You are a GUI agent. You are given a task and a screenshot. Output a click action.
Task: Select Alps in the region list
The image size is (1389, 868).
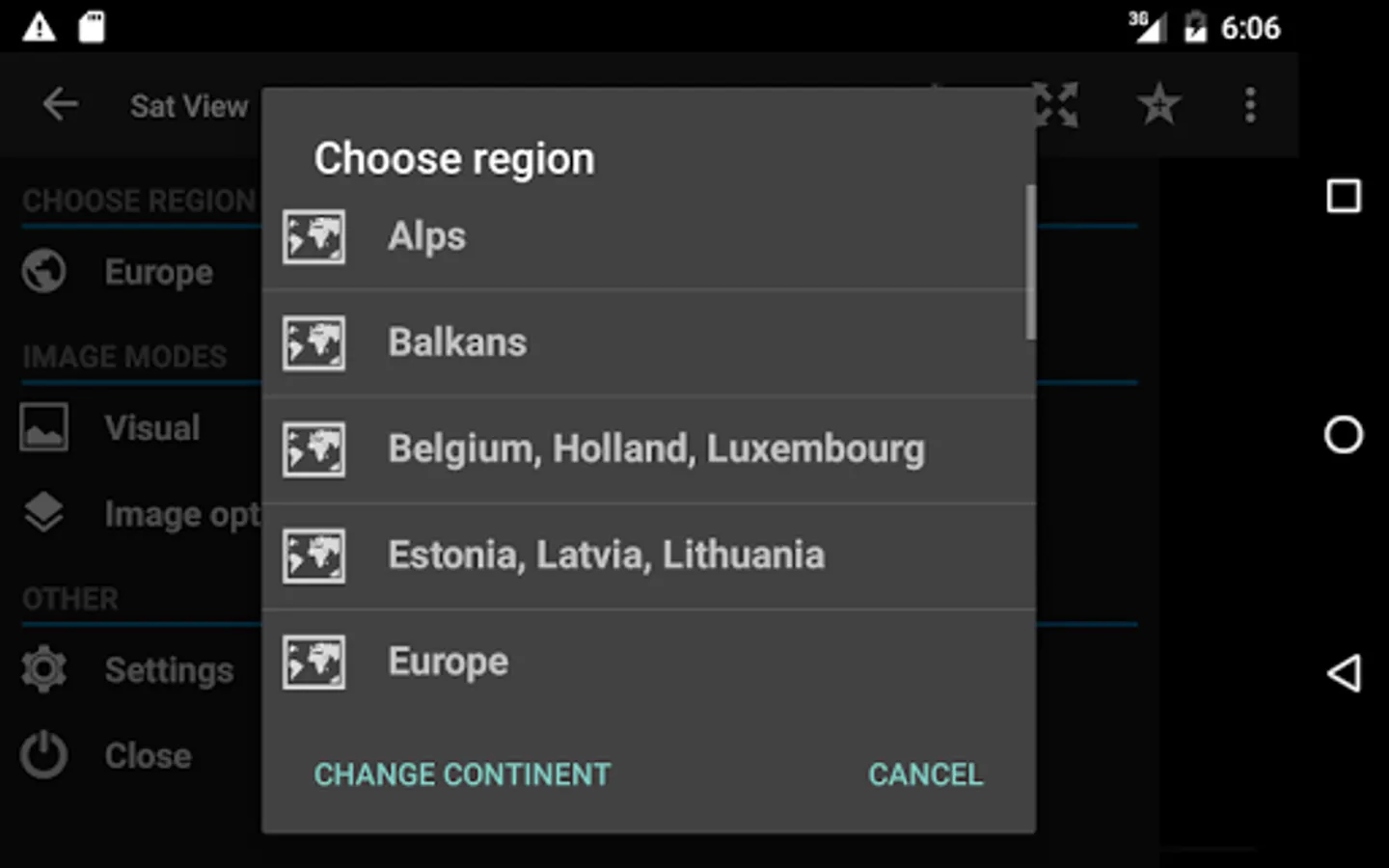tap(426, 237)
